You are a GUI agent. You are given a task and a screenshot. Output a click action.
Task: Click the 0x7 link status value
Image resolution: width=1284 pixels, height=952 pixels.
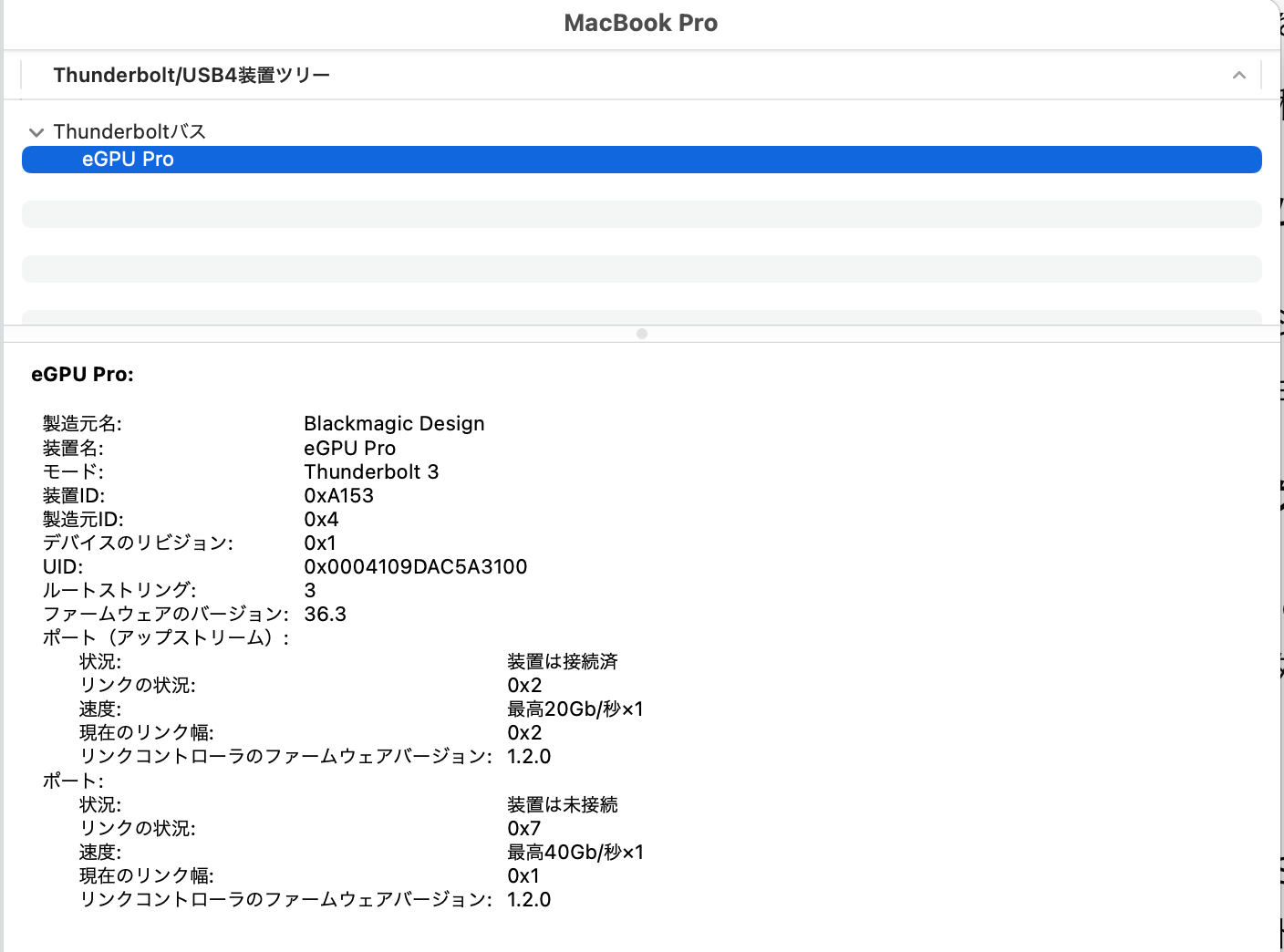[524, 829]
